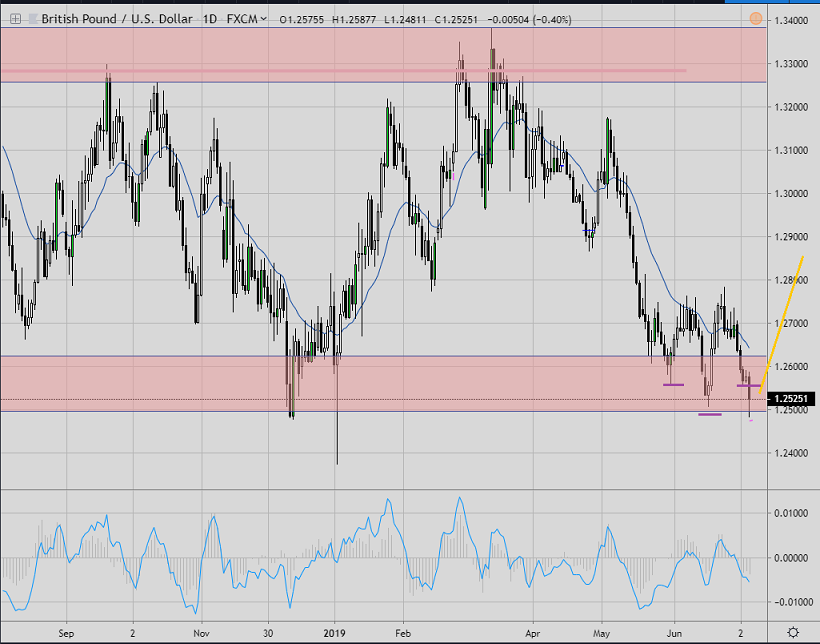
Task: Click the grid expand icon beside the symbol title
Action: [15, 19]
